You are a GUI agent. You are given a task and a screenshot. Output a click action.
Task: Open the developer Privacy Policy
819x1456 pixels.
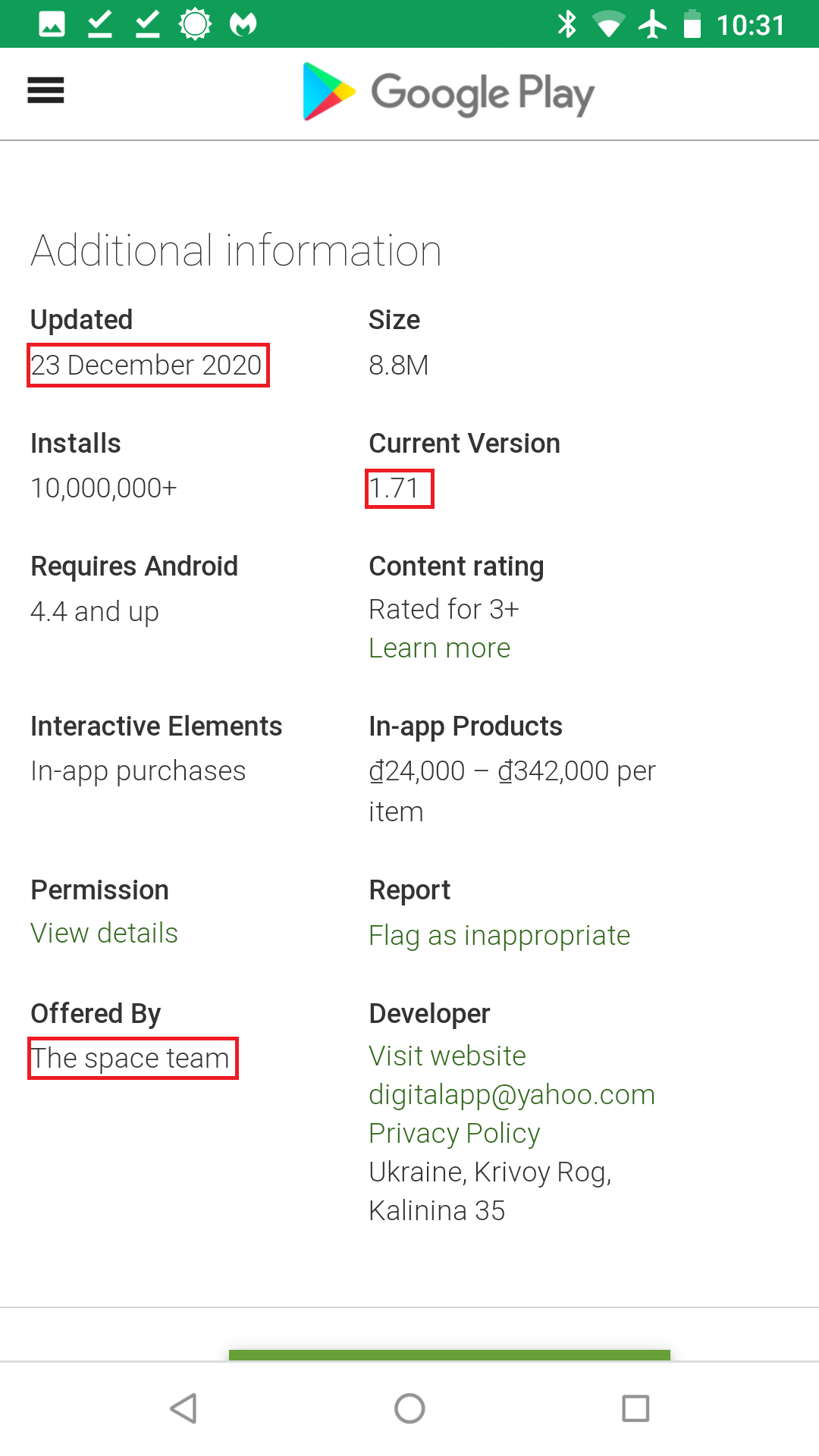453,1133
